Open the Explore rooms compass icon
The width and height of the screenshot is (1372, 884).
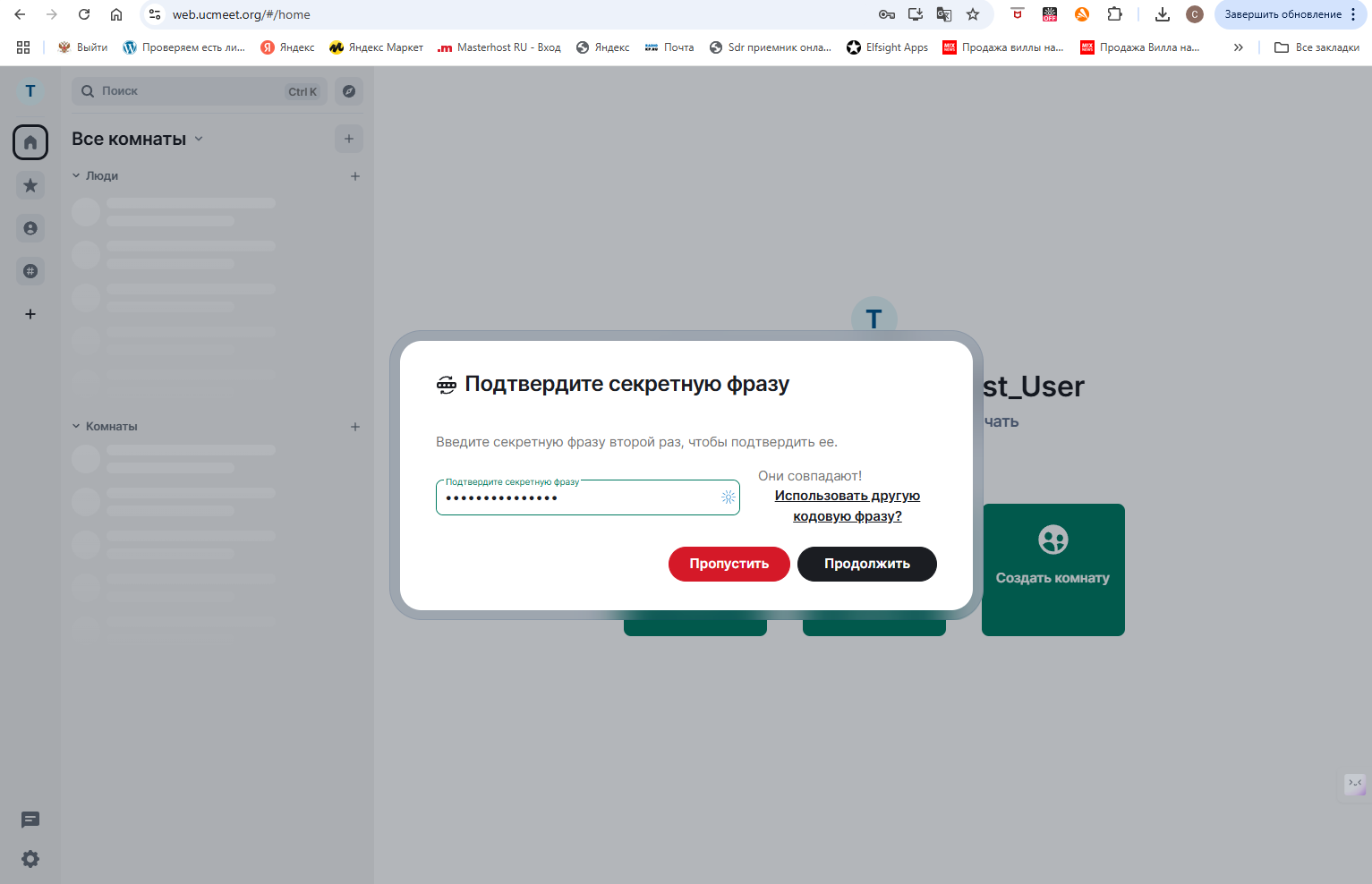tap(348, 91)
